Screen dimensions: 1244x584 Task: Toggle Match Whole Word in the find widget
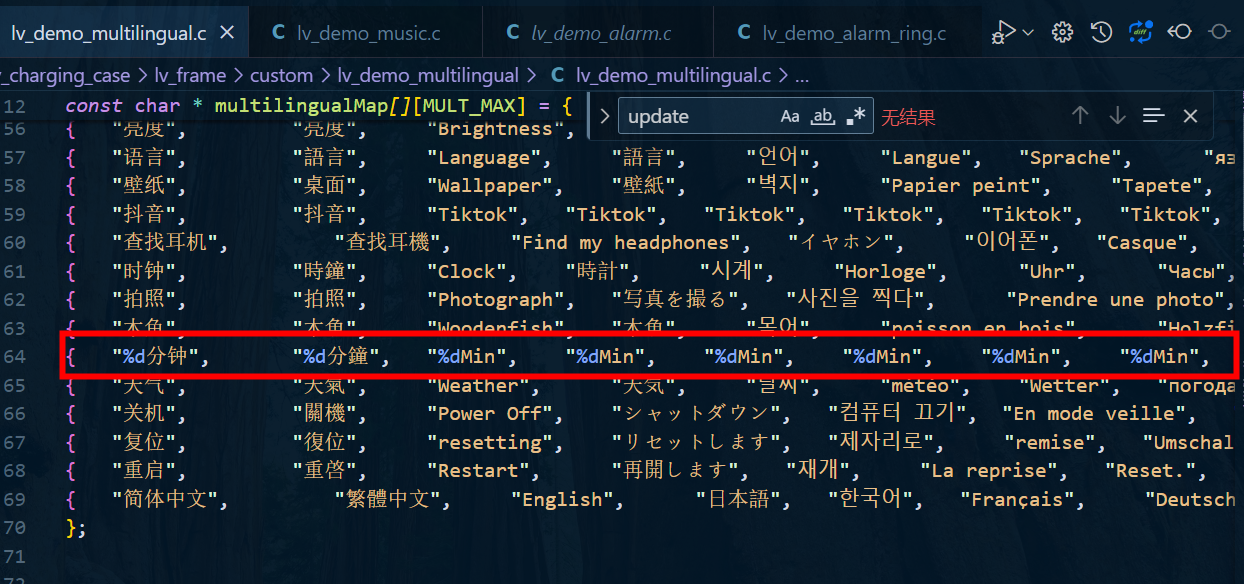pos(823,116)
